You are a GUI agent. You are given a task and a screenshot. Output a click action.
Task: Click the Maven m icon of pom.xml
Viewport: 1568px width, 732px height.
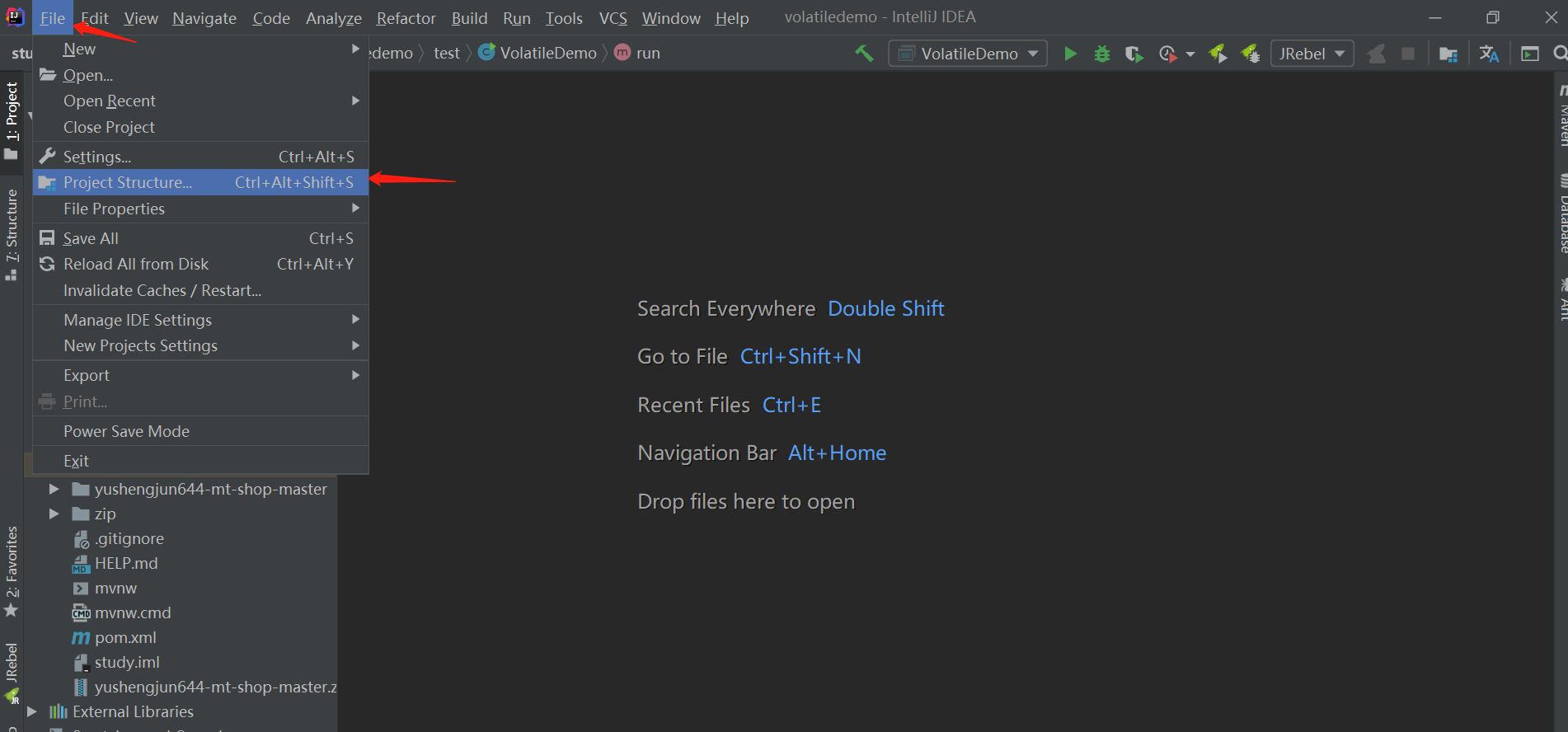pos(81,637)
